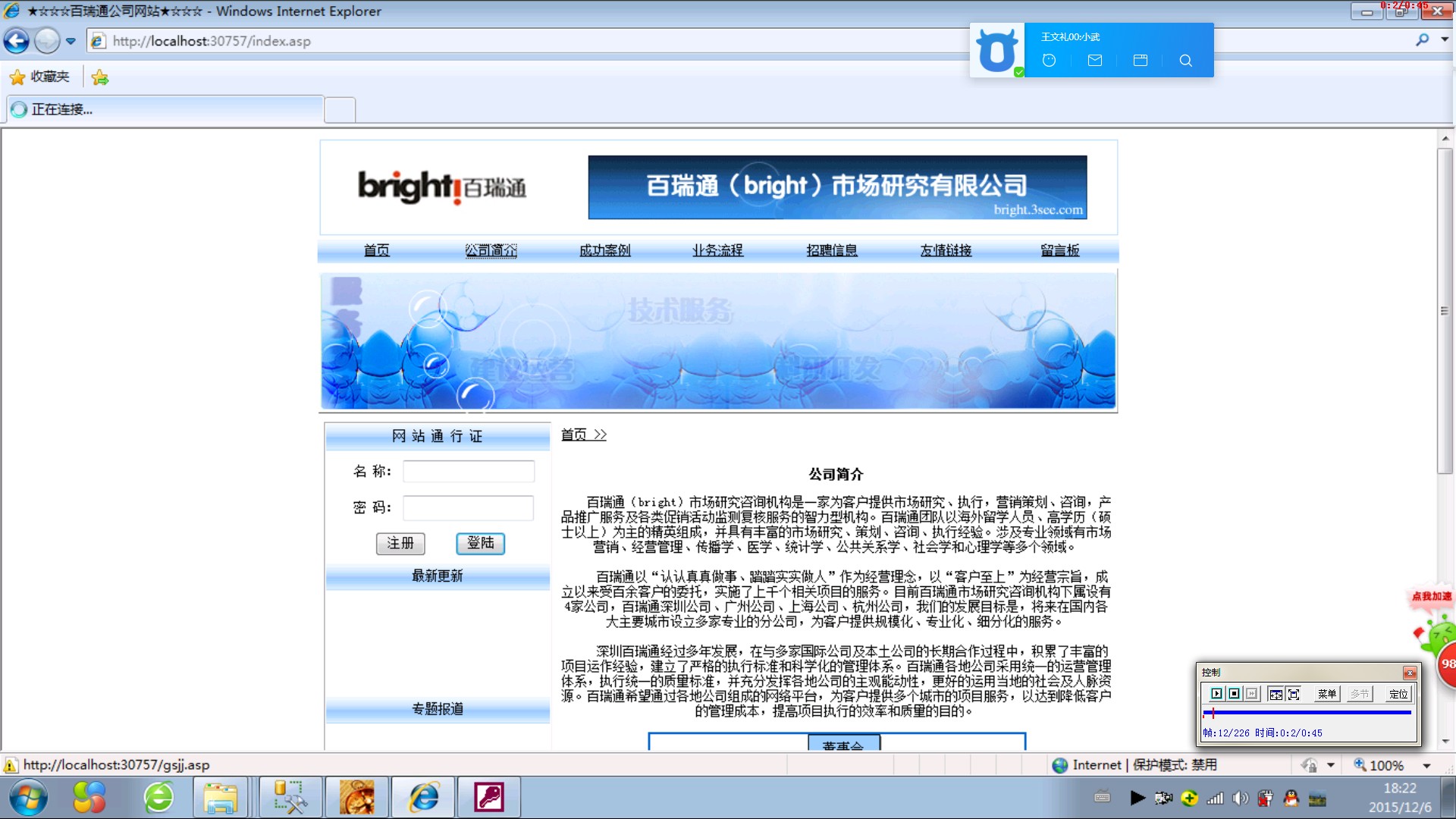Switch to Internet Explorer on taskbar
The width and height of the screenshot is (1456, 819).
[423, 798]
